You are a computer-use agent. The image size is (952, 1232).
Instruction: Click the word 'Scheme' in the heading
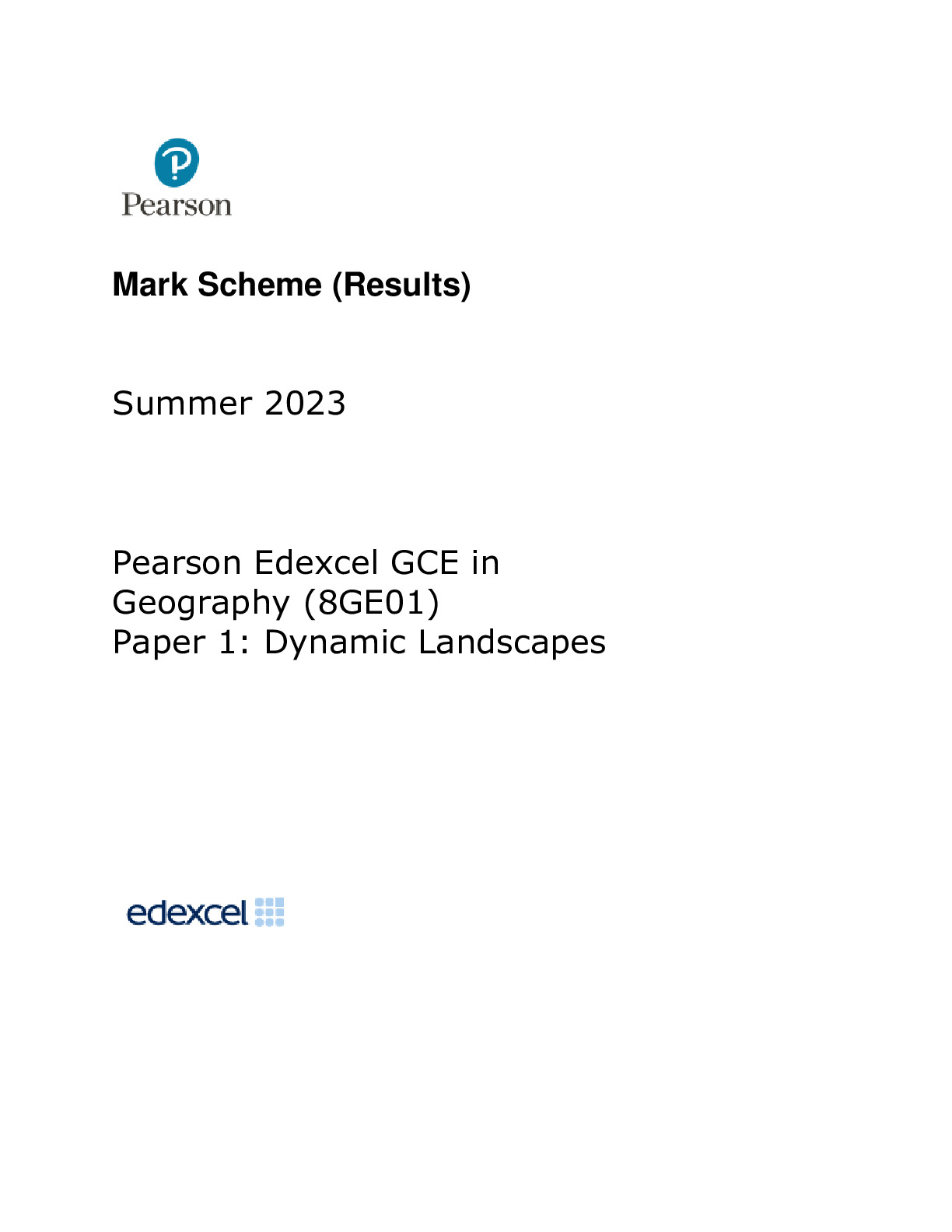click(x=259, y=285)
